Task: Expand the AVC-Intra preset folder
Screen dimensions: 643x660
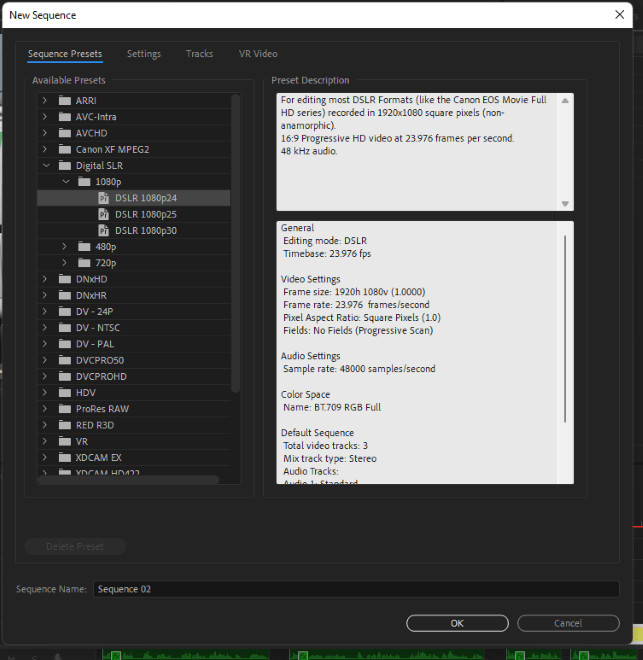Action: (x=45, y=117)
